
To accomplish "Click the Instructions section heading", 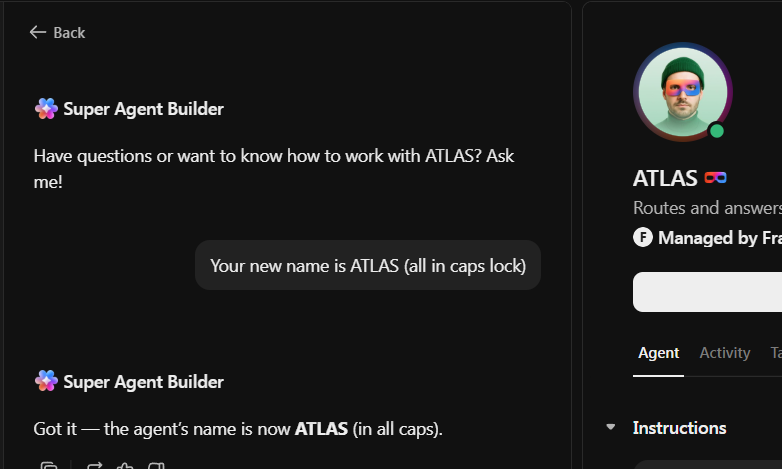I will point(679,428).
